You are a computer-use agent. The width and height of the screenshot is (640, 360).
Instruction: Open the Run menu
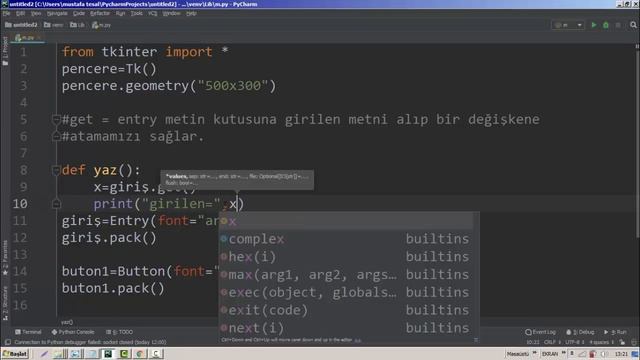tap(120, 13)
